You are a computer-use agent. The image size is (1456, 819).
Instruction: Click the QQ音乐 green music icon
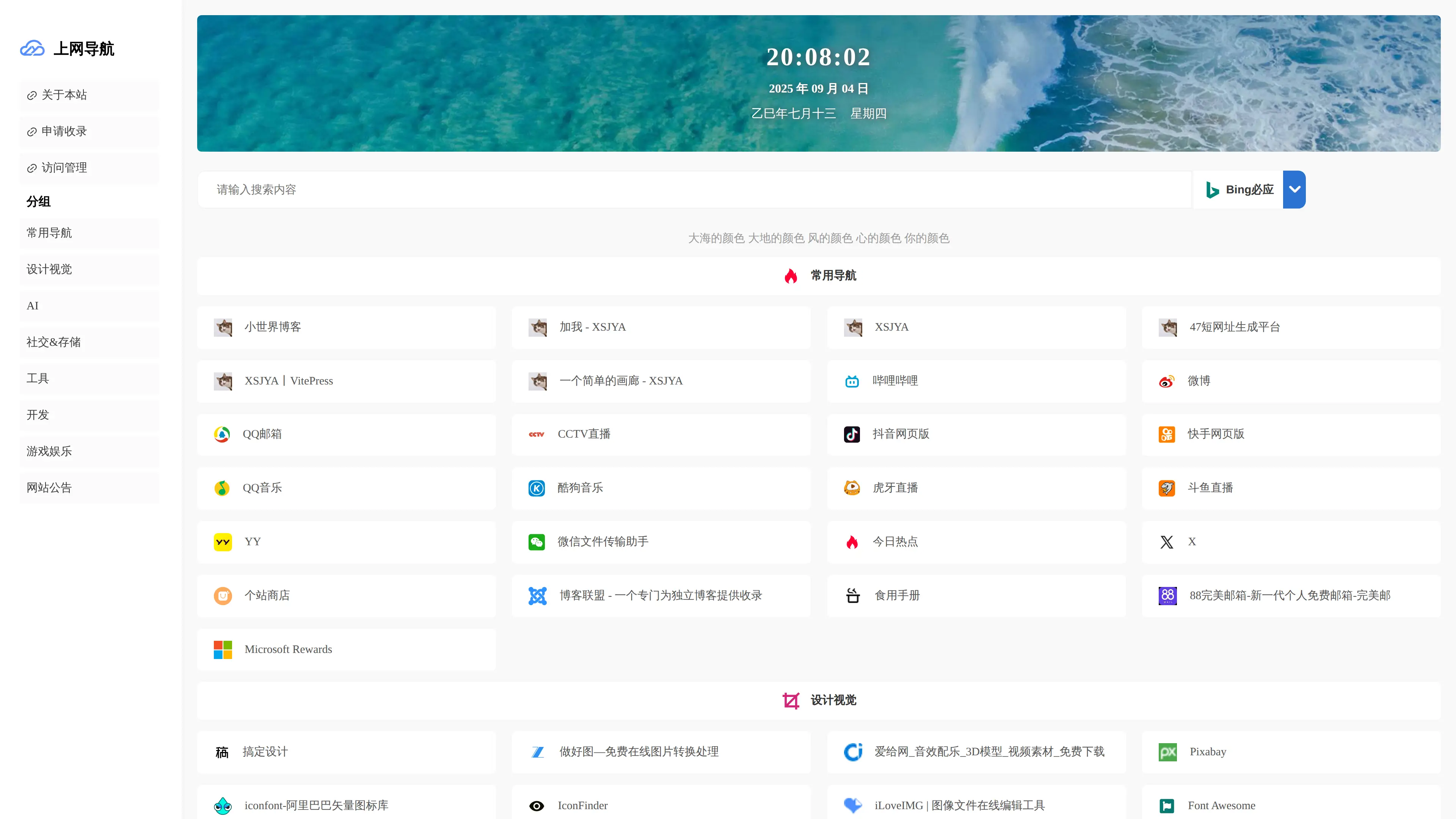pos(223,488)
